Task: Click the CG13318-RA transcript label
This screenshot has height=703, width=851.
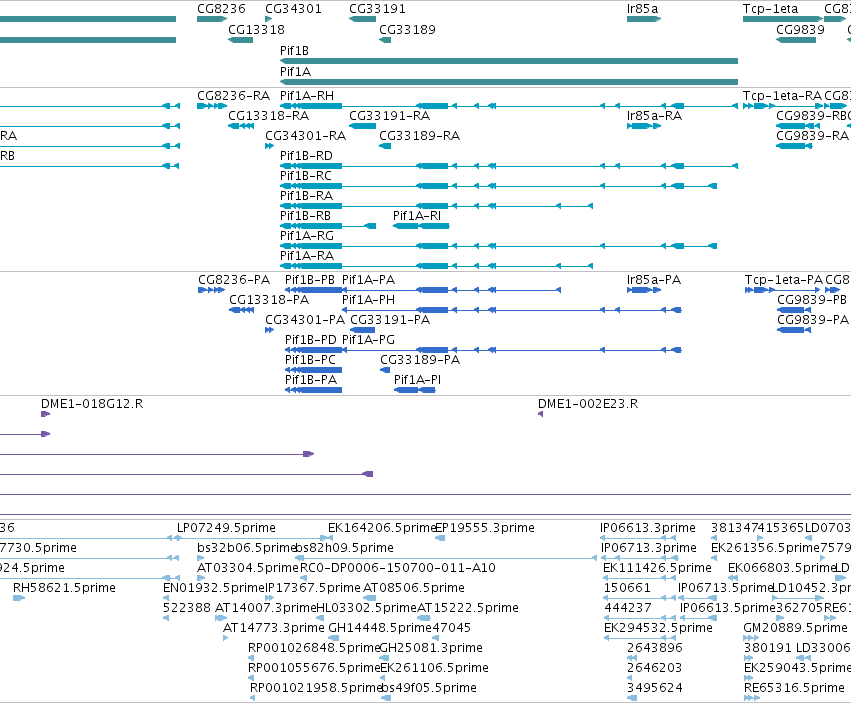Action: 268,116
